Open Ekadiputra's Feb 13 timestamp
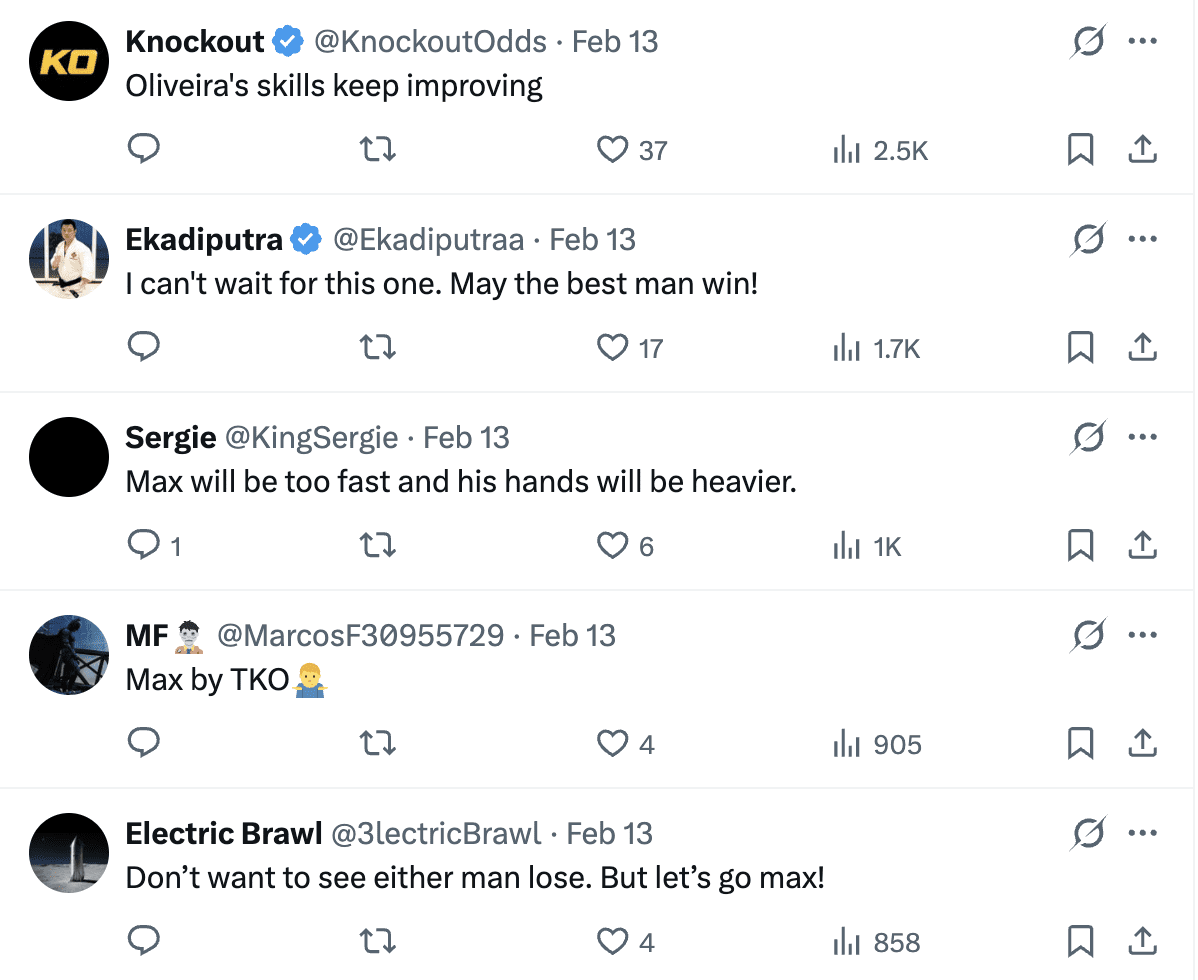The width and height of the screenshot is (1198, 980). click(593, 240)
